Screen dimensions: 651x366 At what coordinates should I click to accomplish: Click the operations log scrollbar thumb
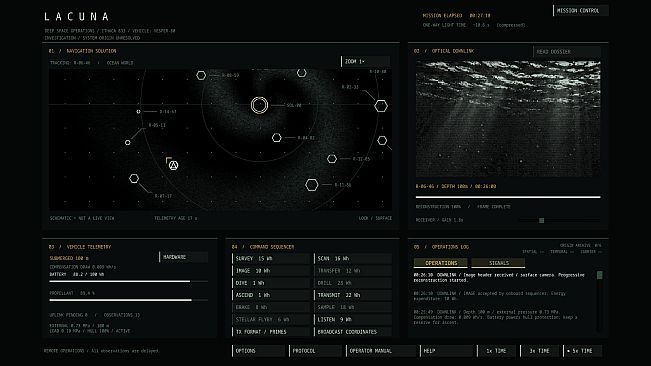pos(599,275)
